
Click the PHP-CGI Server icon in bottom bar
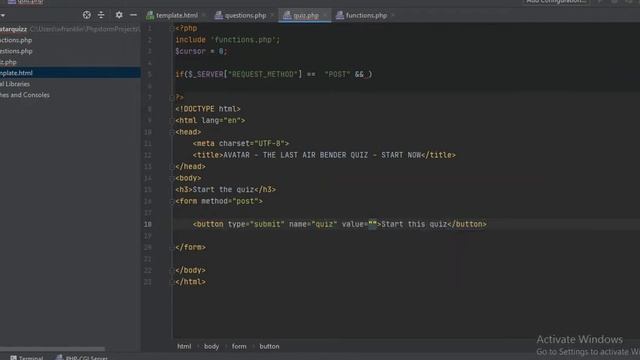click(59, 358)
